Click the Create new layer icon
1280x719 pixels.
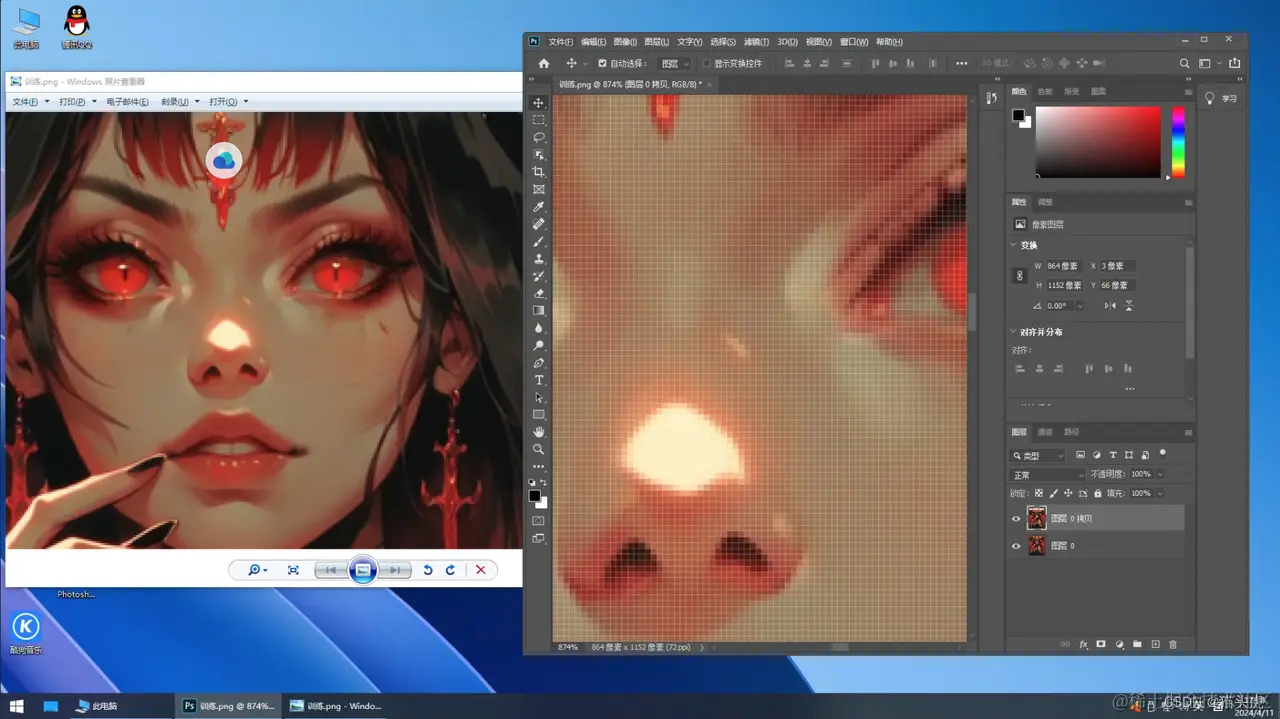click(1155, 645)
